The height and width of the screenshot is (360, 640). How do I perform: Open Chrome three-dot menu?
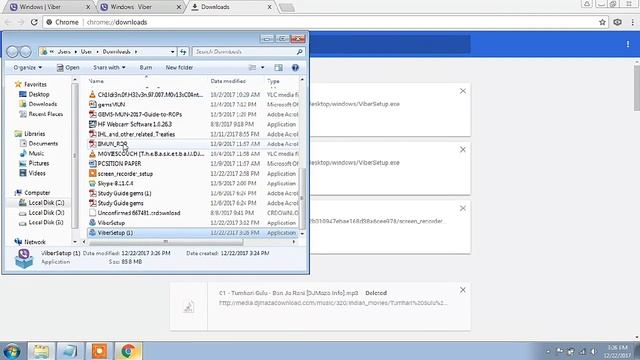(x=632, y=22)
